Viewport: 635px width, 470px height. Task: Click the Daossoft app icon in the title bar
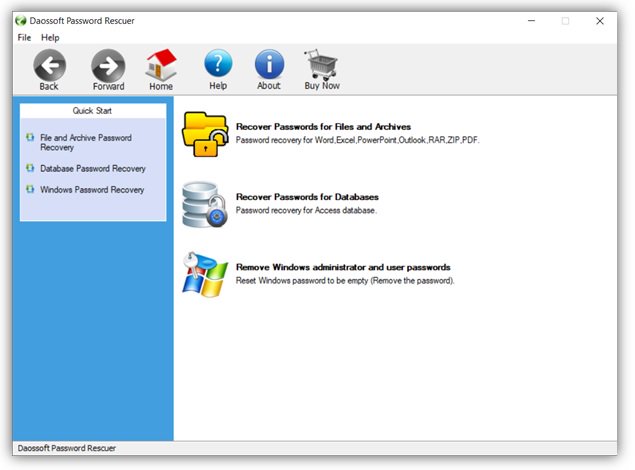21,21
